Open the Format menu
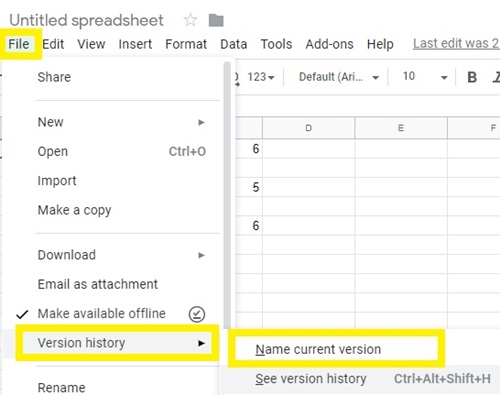The height and width of the screenshot is (395, 500). pos(186,44)
